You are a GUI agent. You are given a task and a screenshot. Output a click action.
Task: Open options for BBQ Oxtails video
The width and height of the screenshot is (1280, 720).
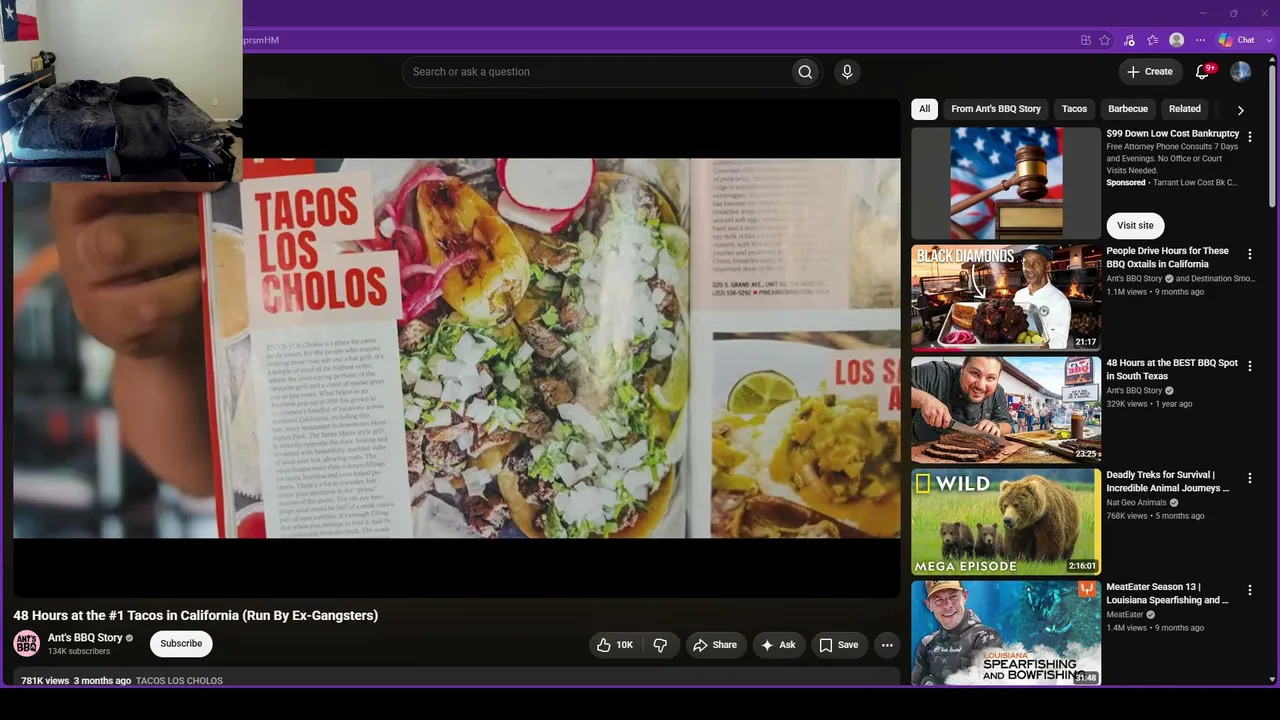click(1249, 255)
